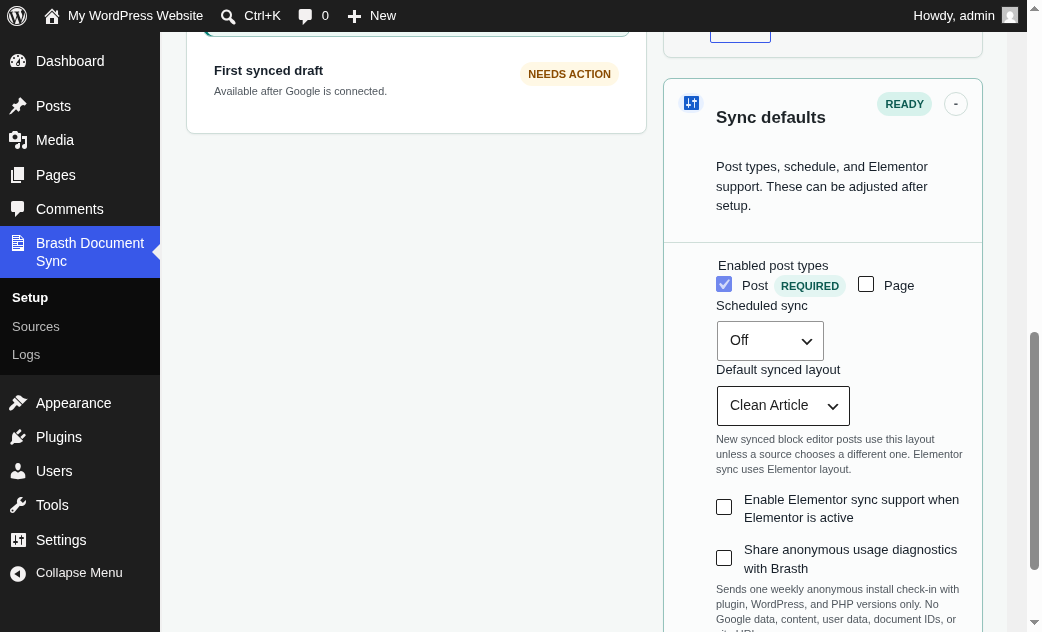Click the Plugins plug icon
The height and width of the screenshot is (632, 1042).
(x=18, y=437)
